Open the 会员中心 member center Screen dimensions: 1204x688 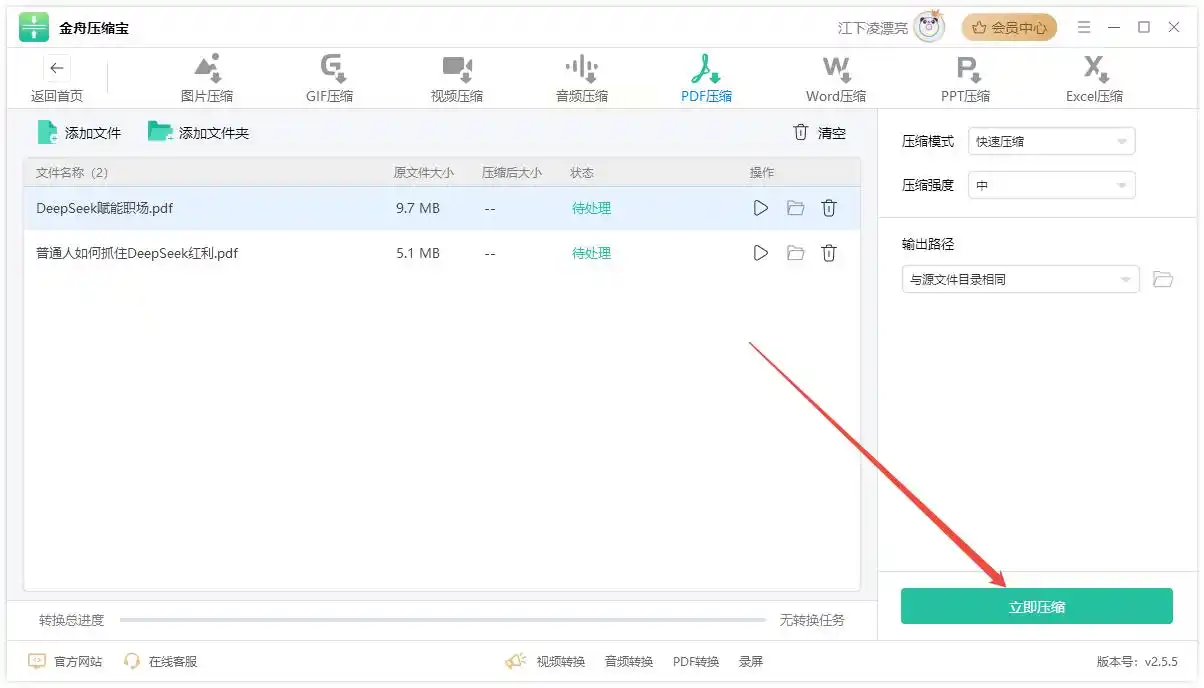(x=1009, y=28)
